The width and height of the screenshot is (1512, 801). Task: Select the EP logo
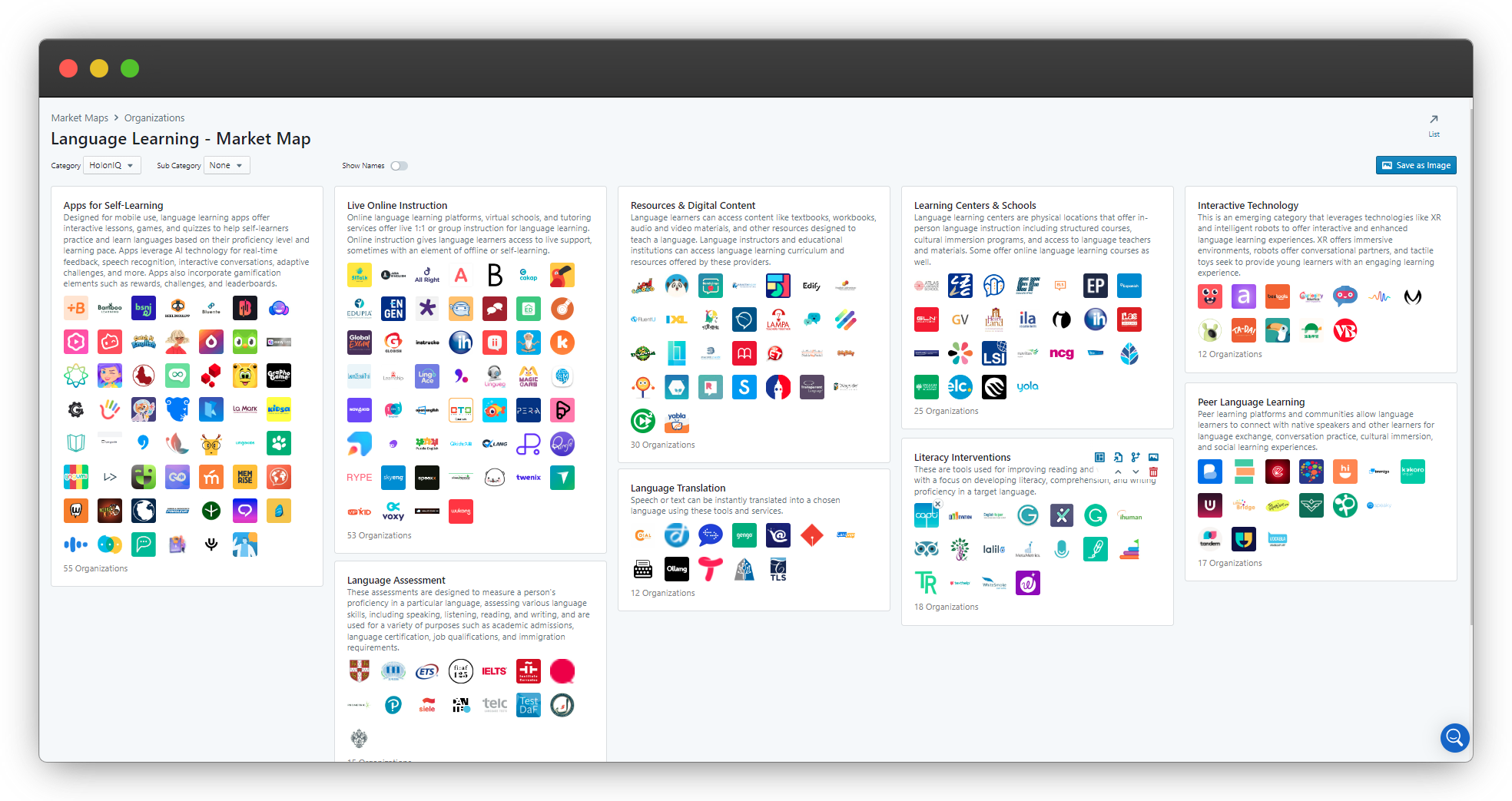(1095, 286)
